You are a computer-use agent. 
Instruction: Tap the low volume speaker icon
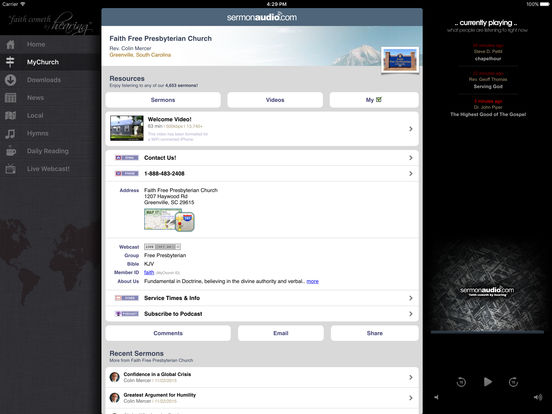click(437, 397)
